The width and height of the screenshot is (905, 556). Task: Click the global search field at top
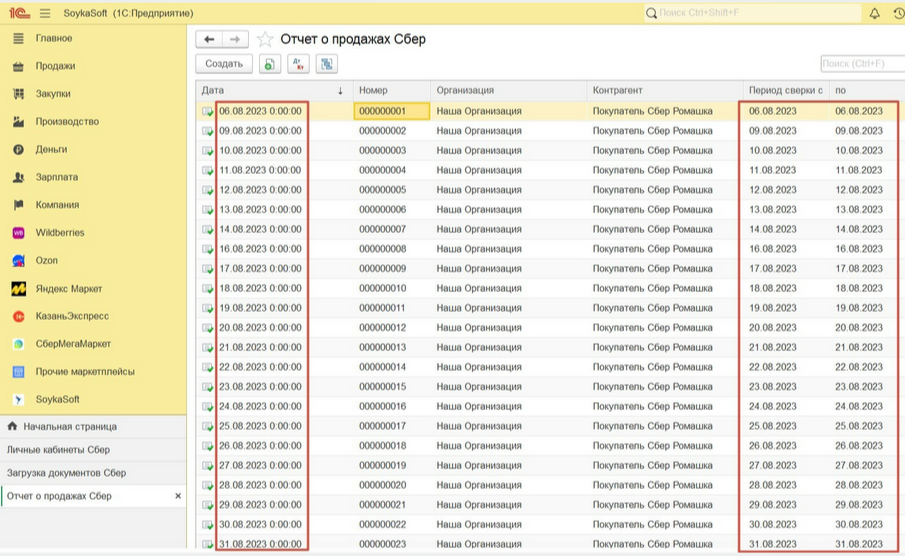click(x=755, y=13)
